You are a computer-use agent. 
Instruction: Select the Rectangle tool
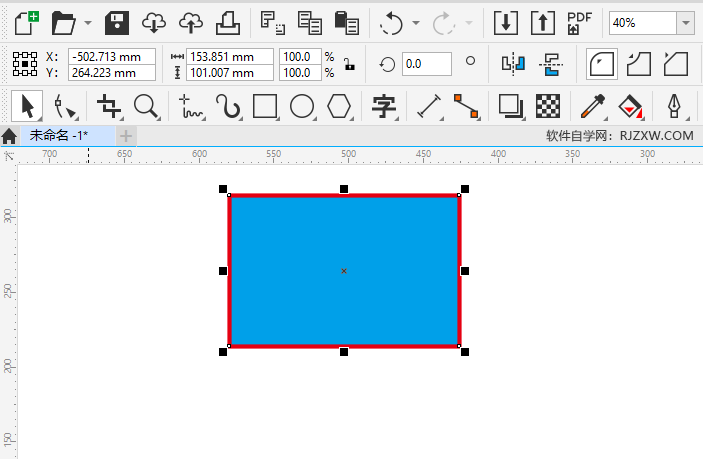tap(265, 105)
